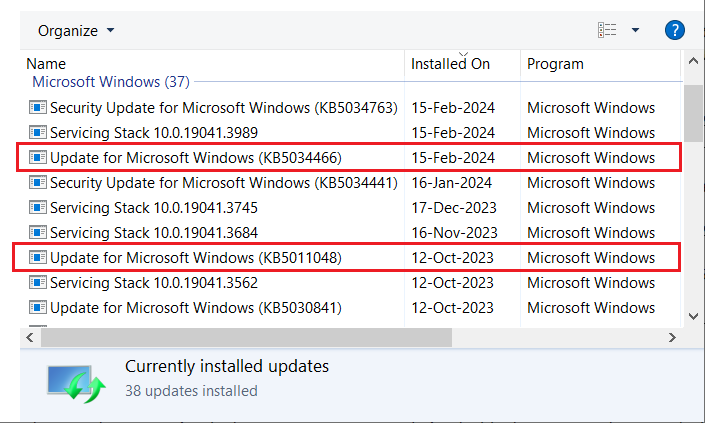Viewport: 705px width, 423px height.
Task: Collapse the Microsoft Windows (37) group
Action: coord(110,82)
